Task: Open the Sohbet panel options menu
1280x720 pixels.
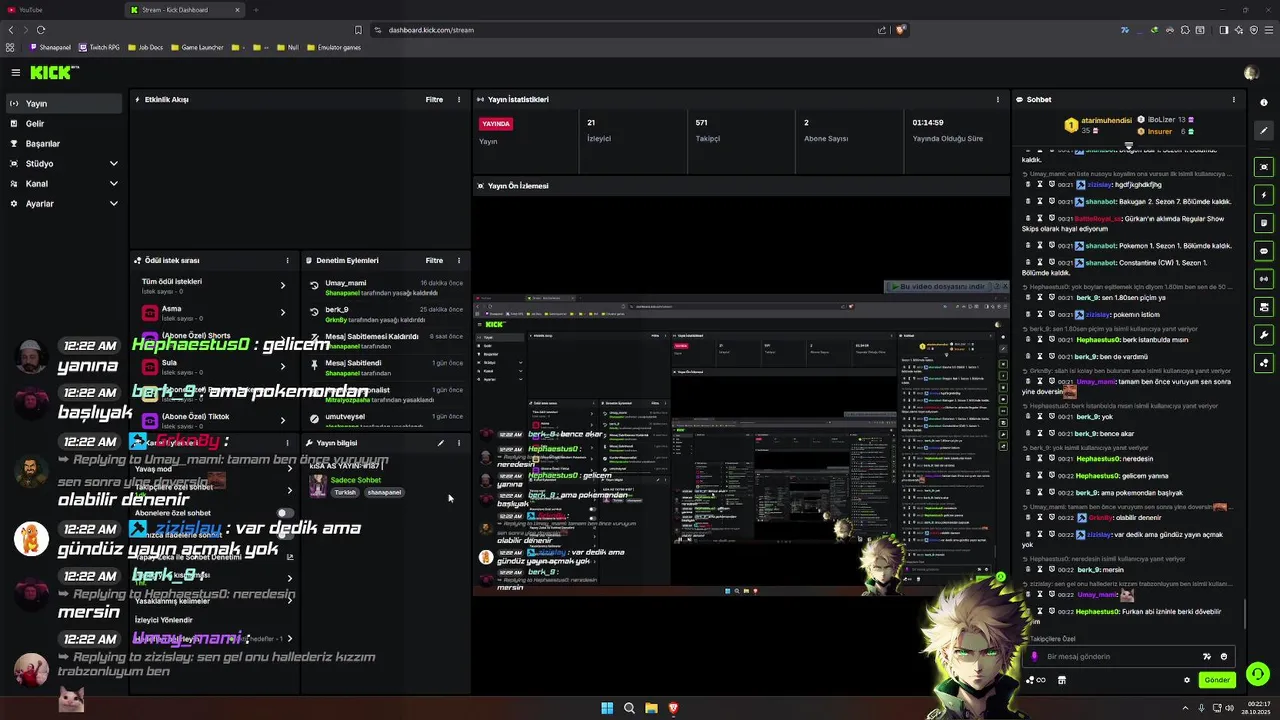Action: [1233, 100]
